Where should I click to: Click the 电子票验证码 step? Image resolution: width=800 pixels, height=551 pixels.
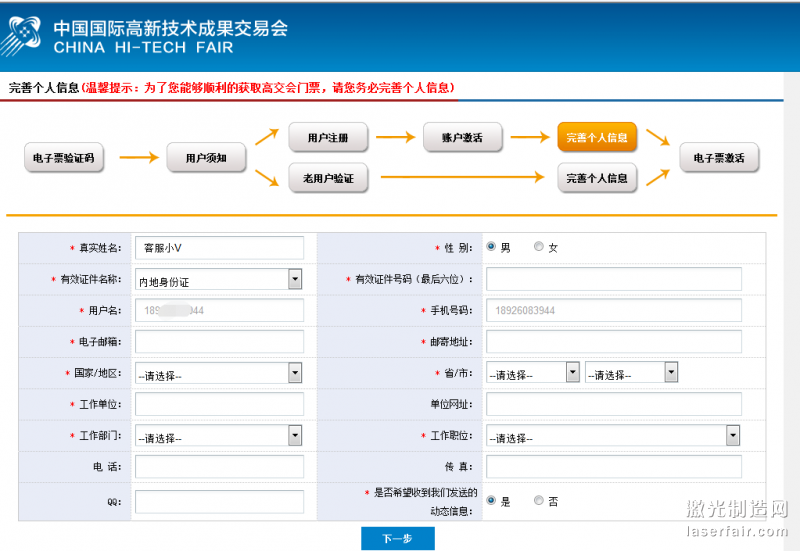pos(63,158)
